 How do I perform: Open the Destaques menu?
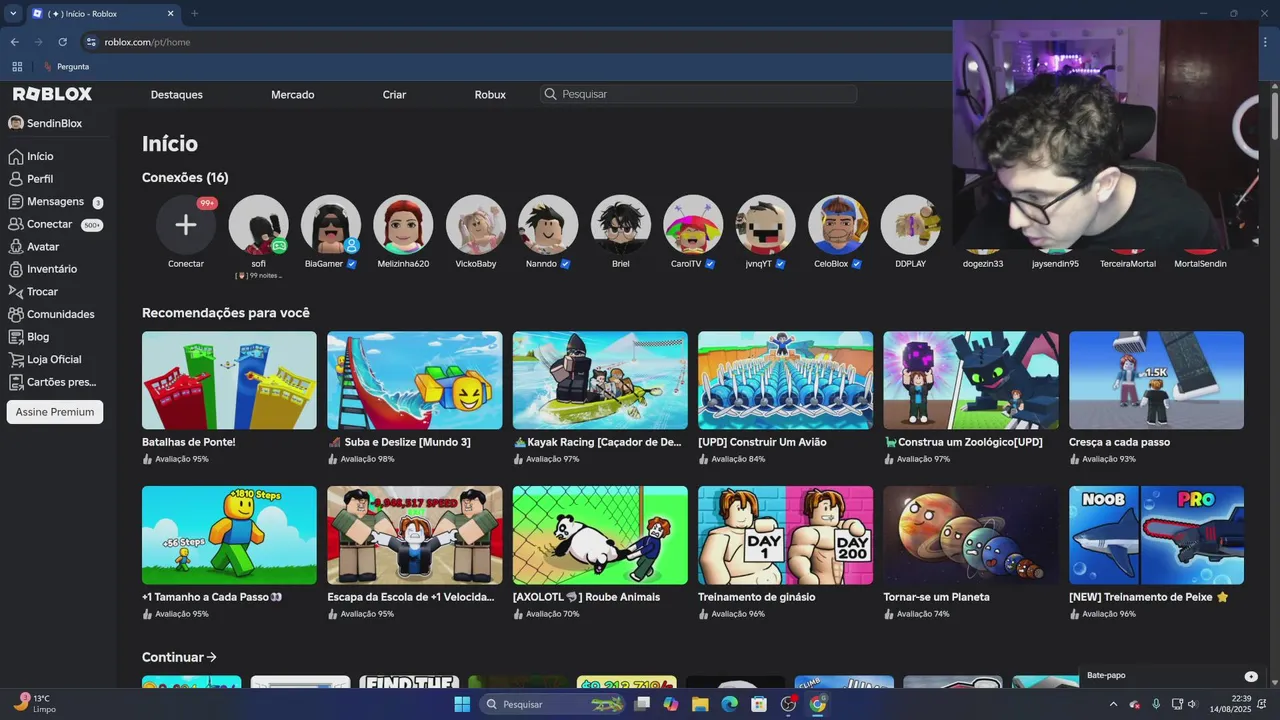coord(177,94)
